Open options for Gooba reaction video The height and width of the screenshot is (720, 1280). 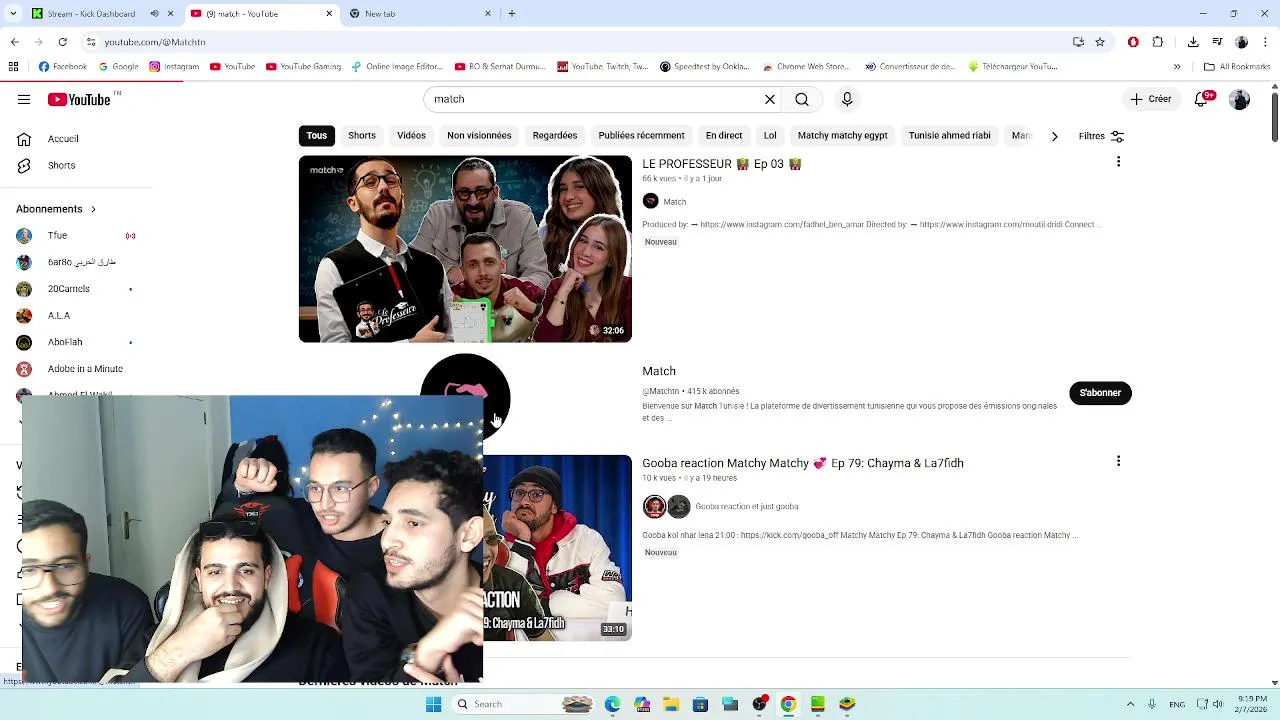[1118, 461]
